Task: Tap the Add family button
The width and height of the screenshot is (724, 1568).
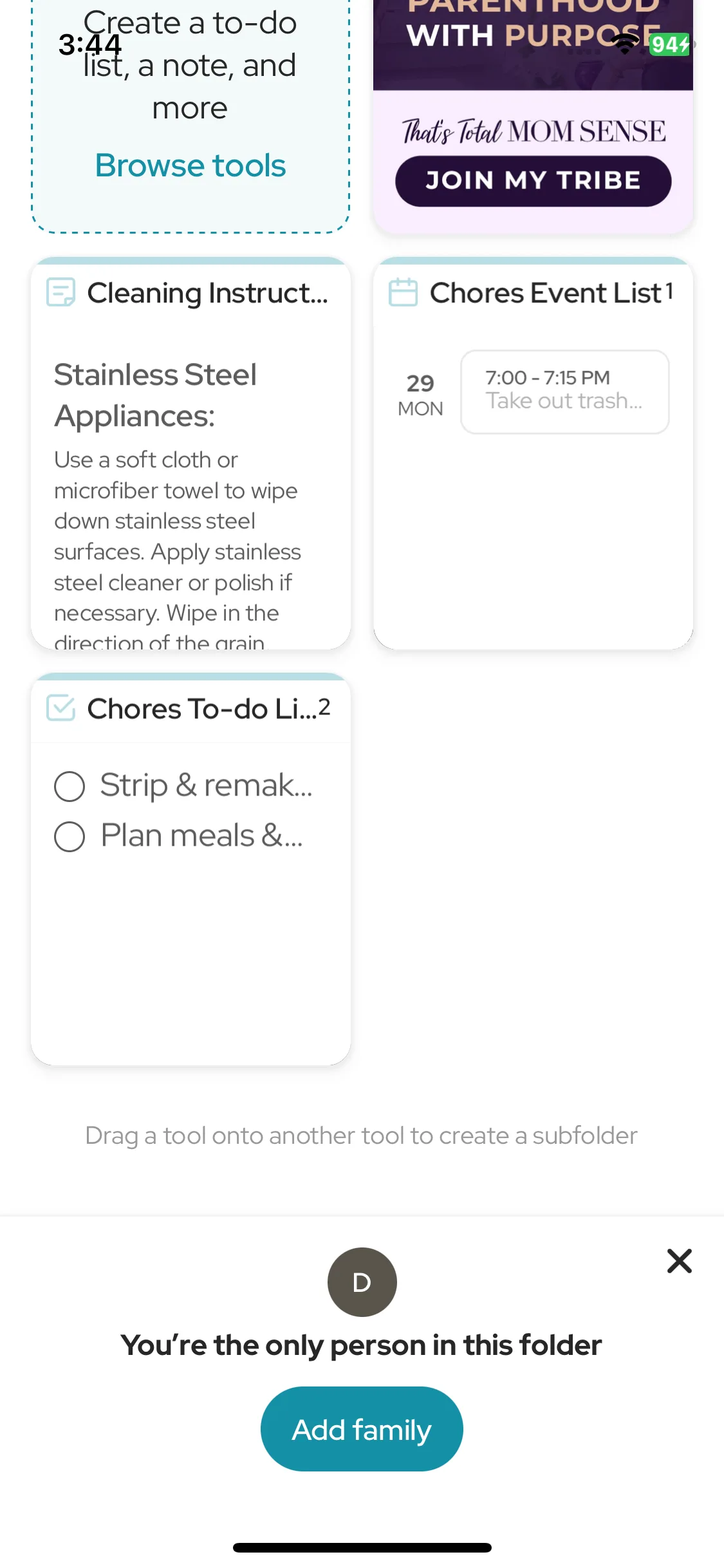Action: pyautogui.click(x=362, y=1429)
